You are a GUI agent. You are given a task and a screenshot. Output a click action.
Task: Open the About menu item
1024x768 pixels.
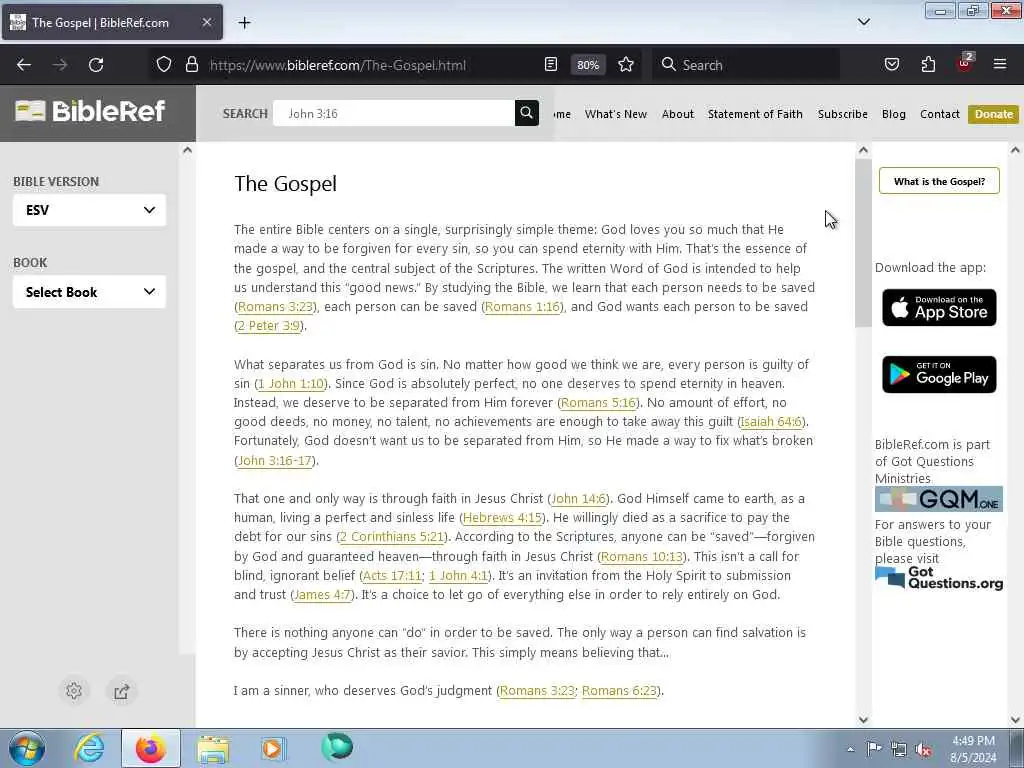coord(678,114)
